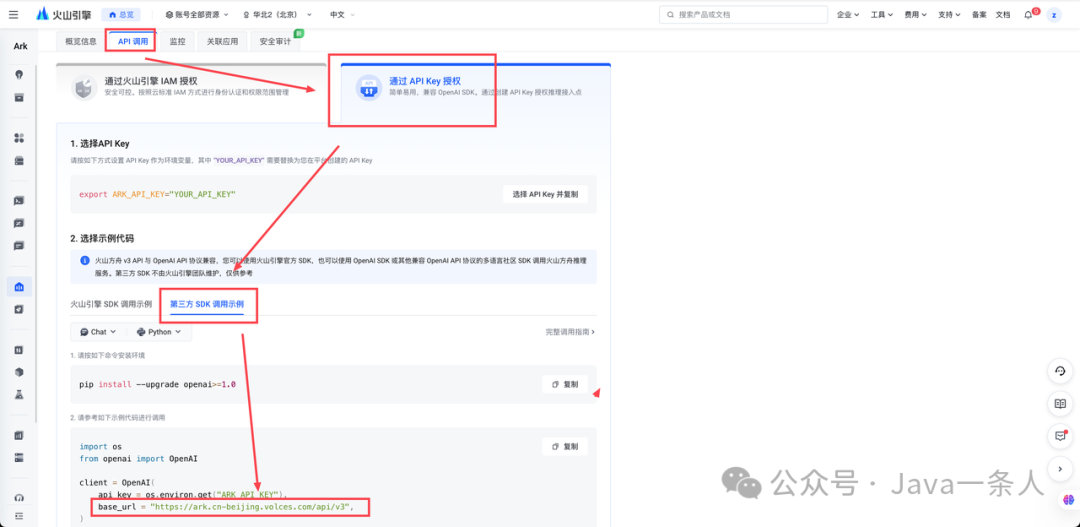Open 账号全部资源 dropdown
This screenshot has height=527, width=1080.
click(196, 14)
